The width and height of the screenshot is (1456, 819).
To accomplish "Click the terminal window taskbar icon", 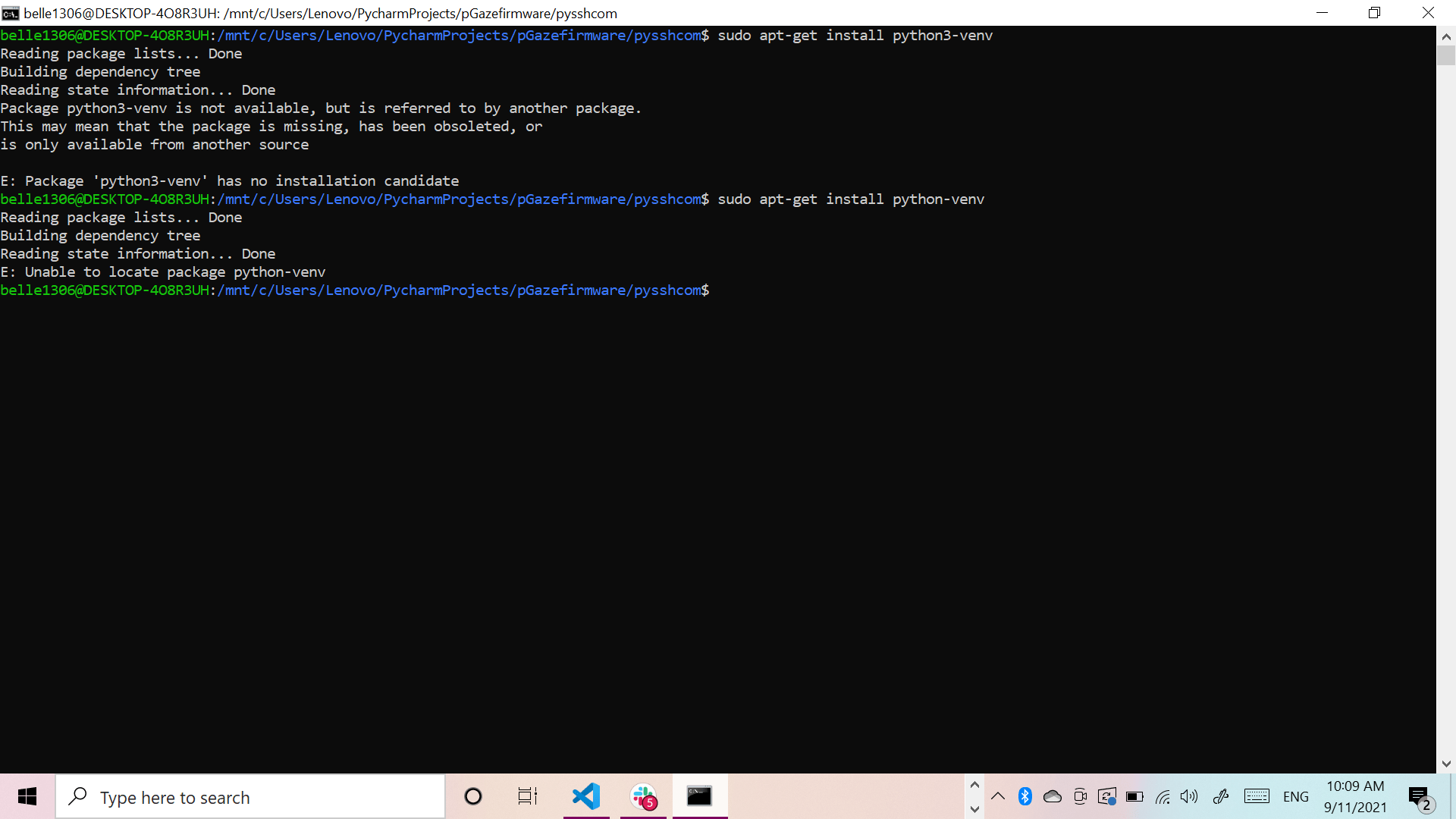I will 699,796.
